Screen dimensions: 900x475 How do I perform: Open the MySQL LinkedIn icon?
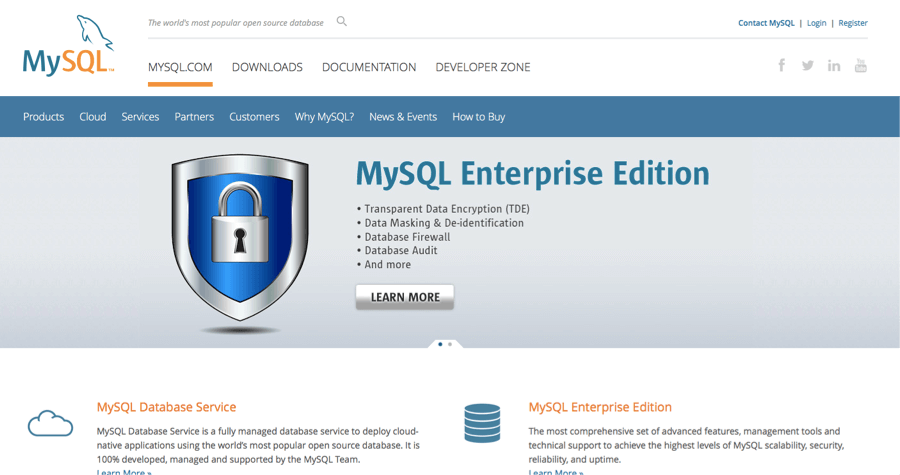834,66
